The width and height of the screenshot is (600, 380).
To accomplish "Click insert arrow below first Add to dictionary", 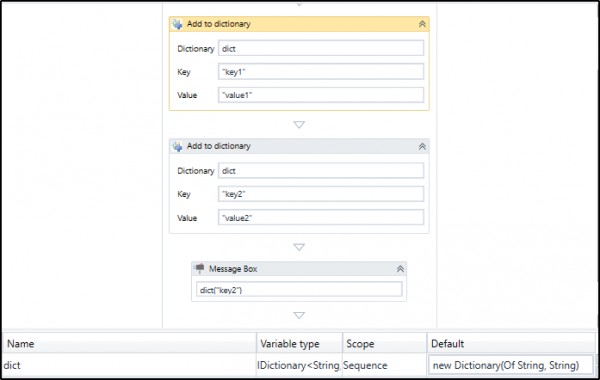I will [x=299, y=125].
